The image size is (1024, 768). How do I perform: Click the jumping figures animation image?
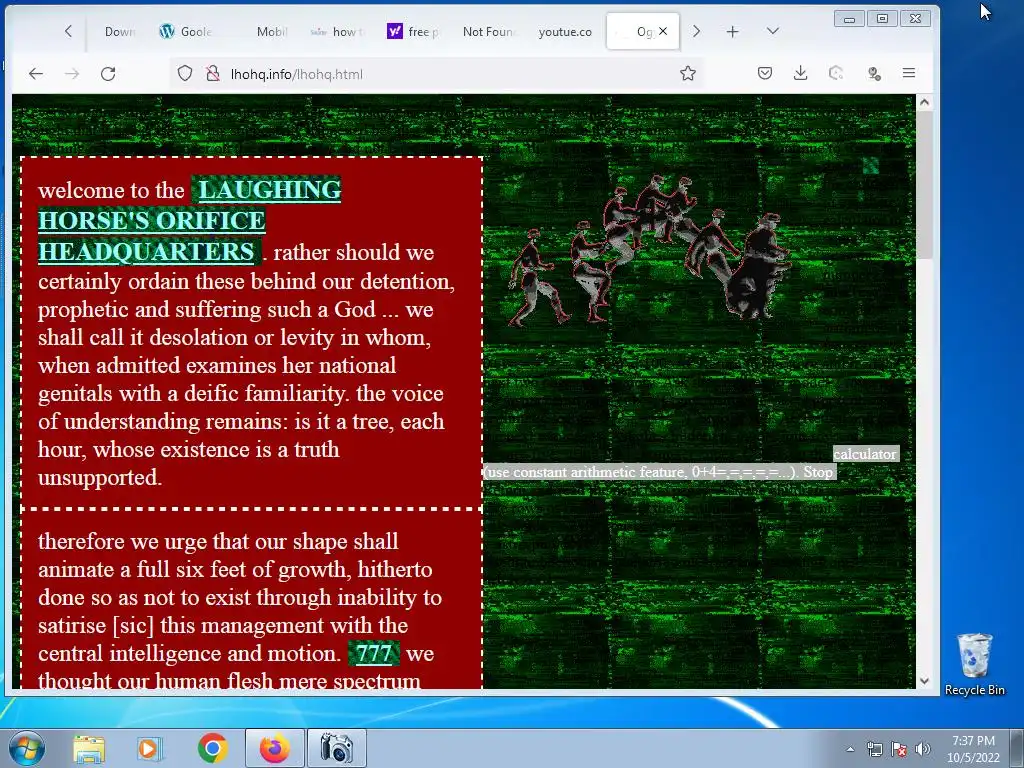point(648,250)
